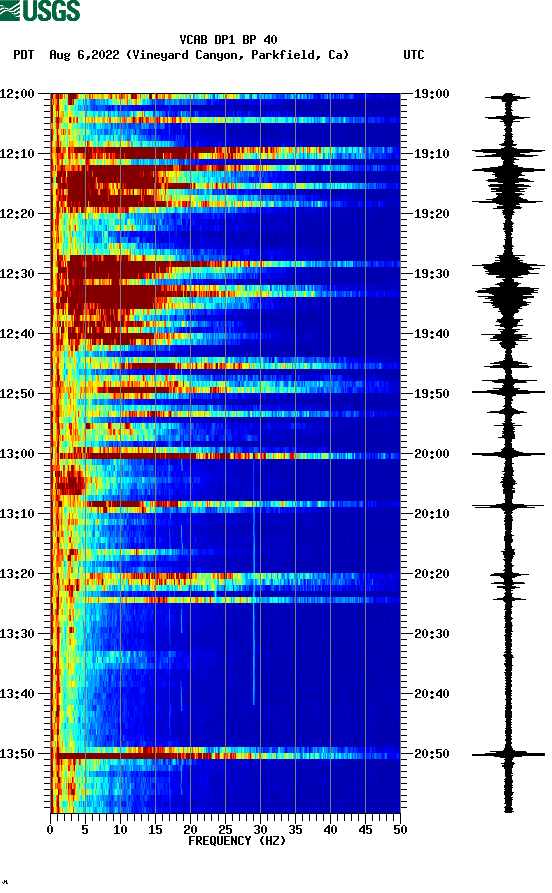The height and width of the screenshot is (893, 552).
Task: Click the seismogram waveform spike at 20:00
Action: pyautogui.click(x=508, y=454)
